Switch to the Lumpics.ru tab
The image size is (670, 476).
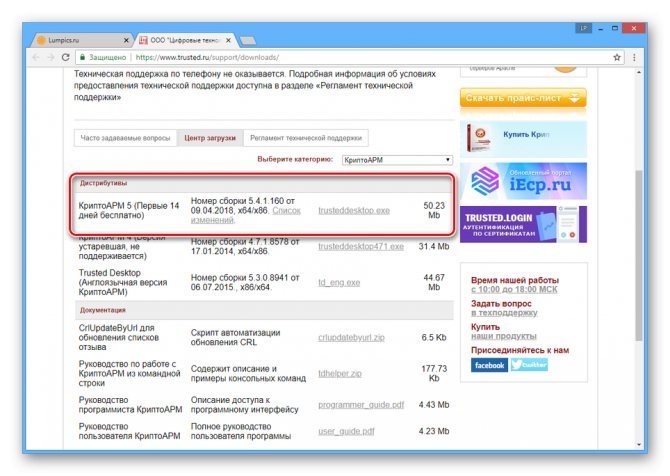coord(81,40)
